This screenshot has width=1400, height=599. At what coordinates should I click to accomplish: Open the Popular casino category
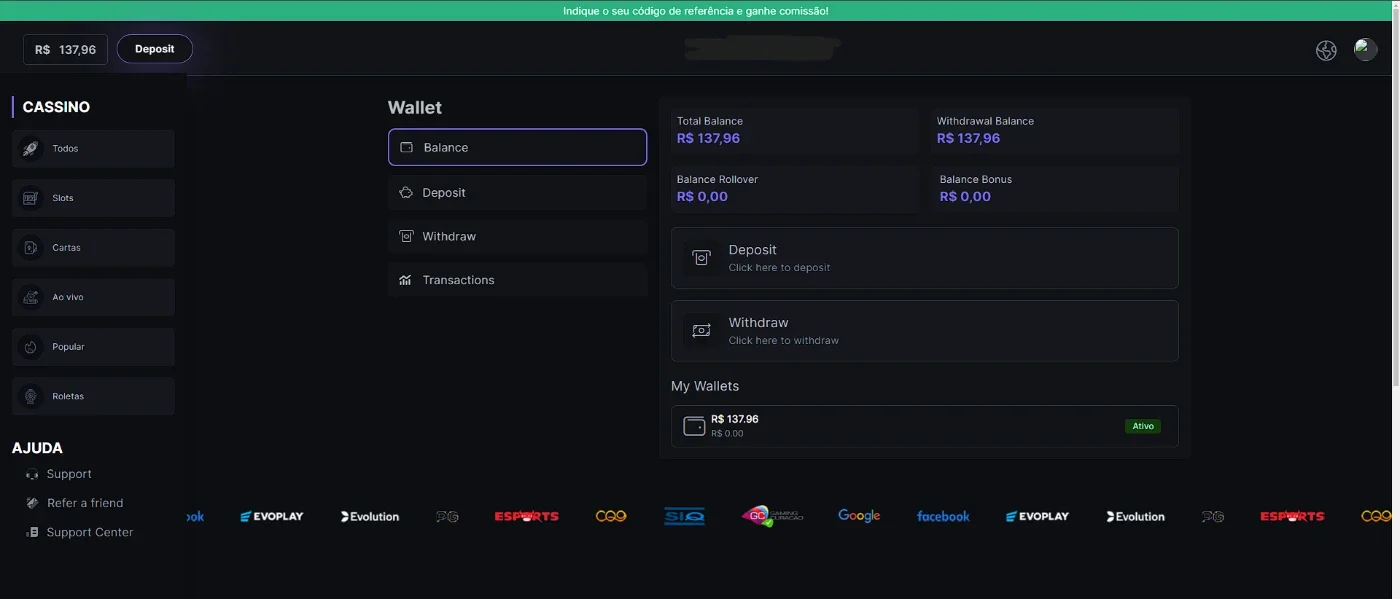point(93,347)
